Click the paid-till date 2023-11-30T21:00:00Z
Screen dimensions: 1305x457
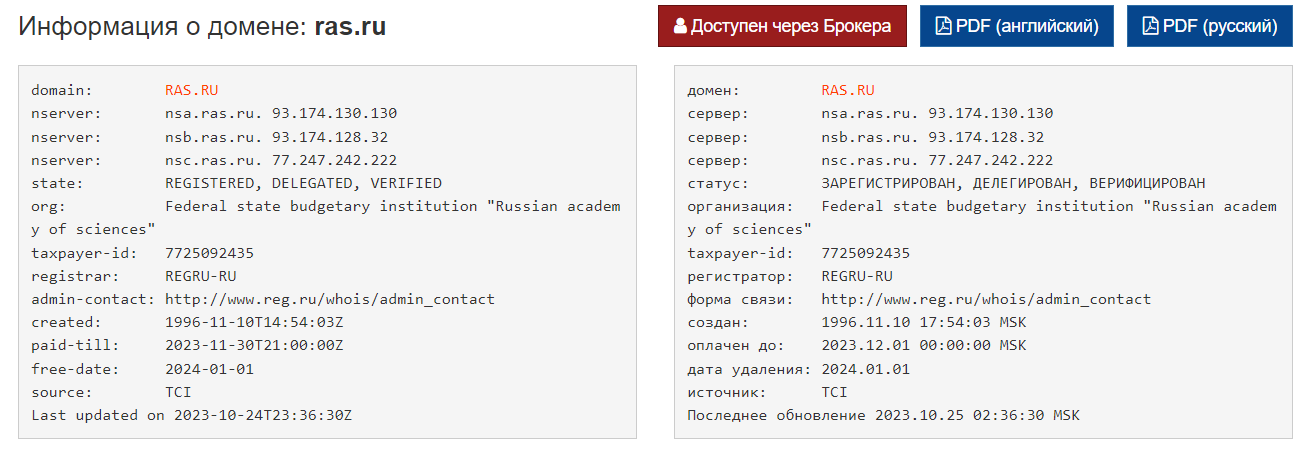[254, 345]
